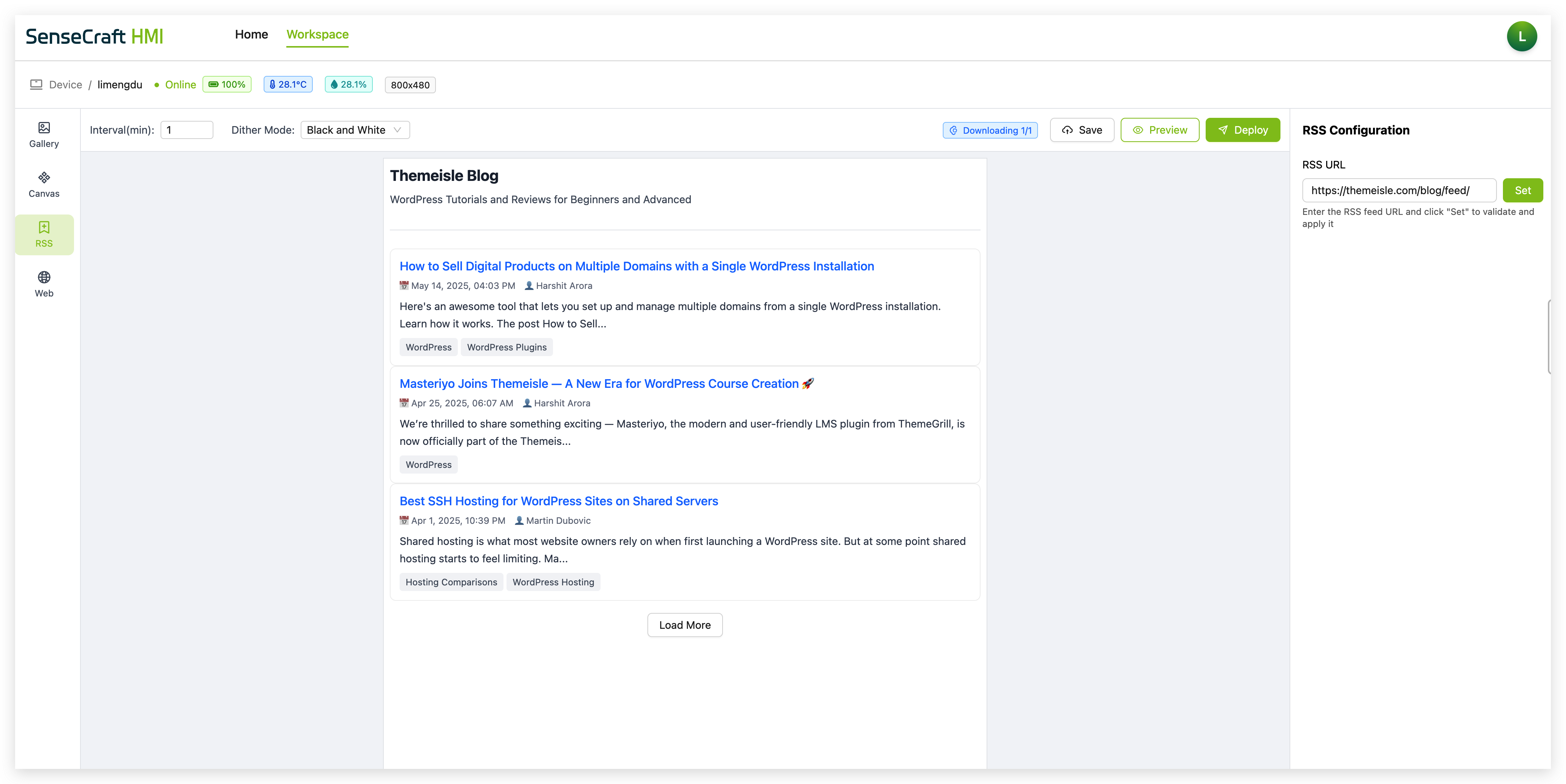1566x784 pixels.
Task: Switch to the Workspace tab
Action: coord(317,35)
